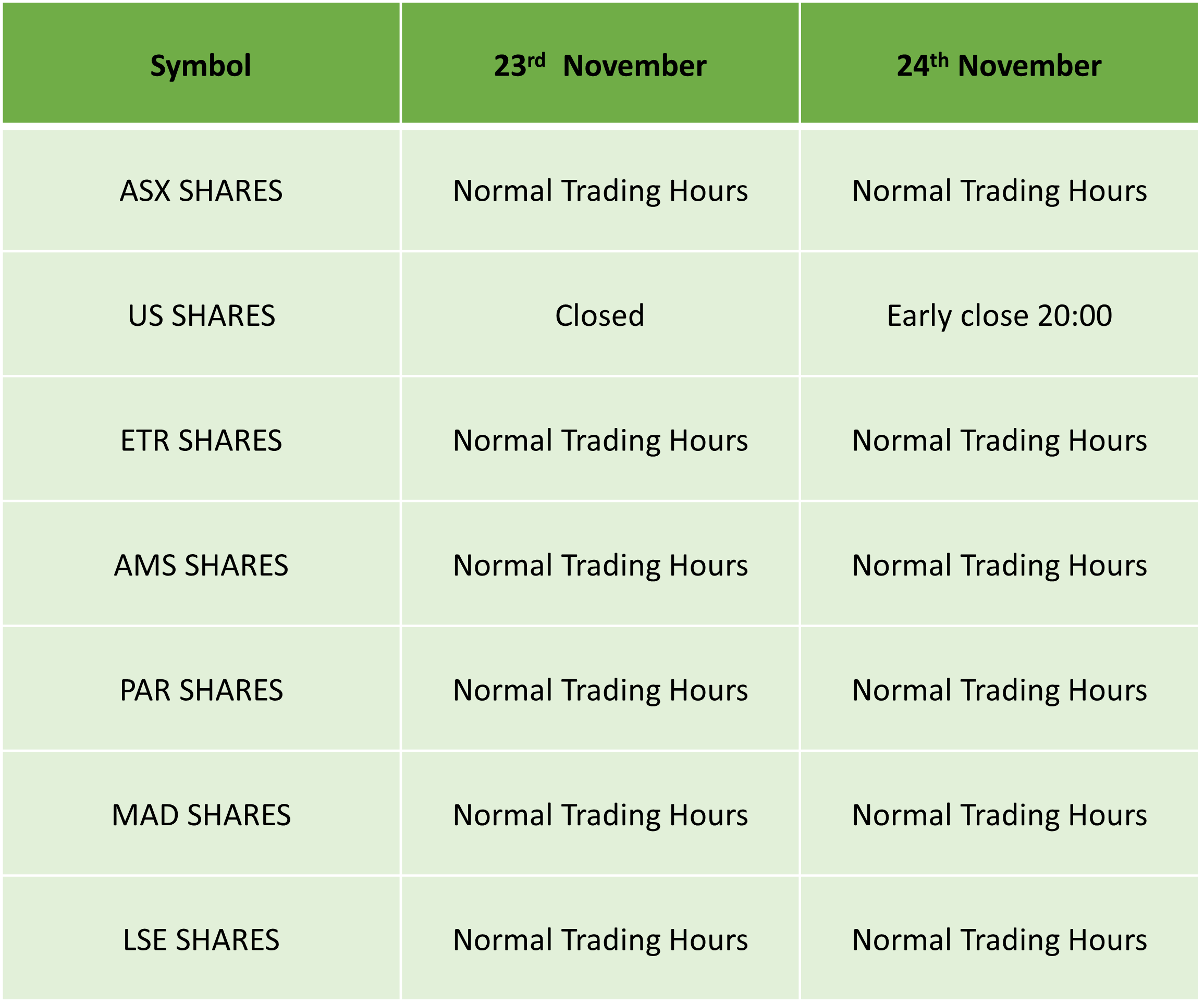Click the PAR SHARES row label
This screenshot has height=1003, width=1204.
click(201, 690)
